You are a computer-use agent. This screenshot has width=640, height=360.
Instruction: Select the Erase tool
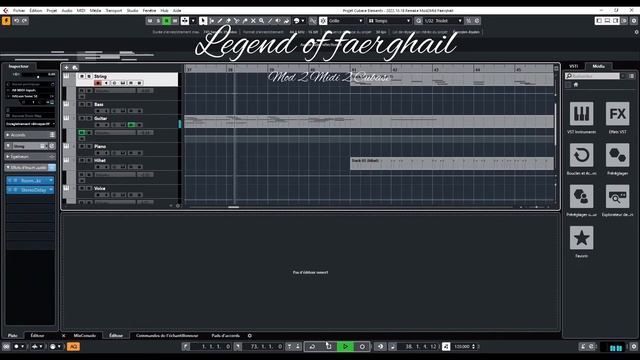point(228,20)
